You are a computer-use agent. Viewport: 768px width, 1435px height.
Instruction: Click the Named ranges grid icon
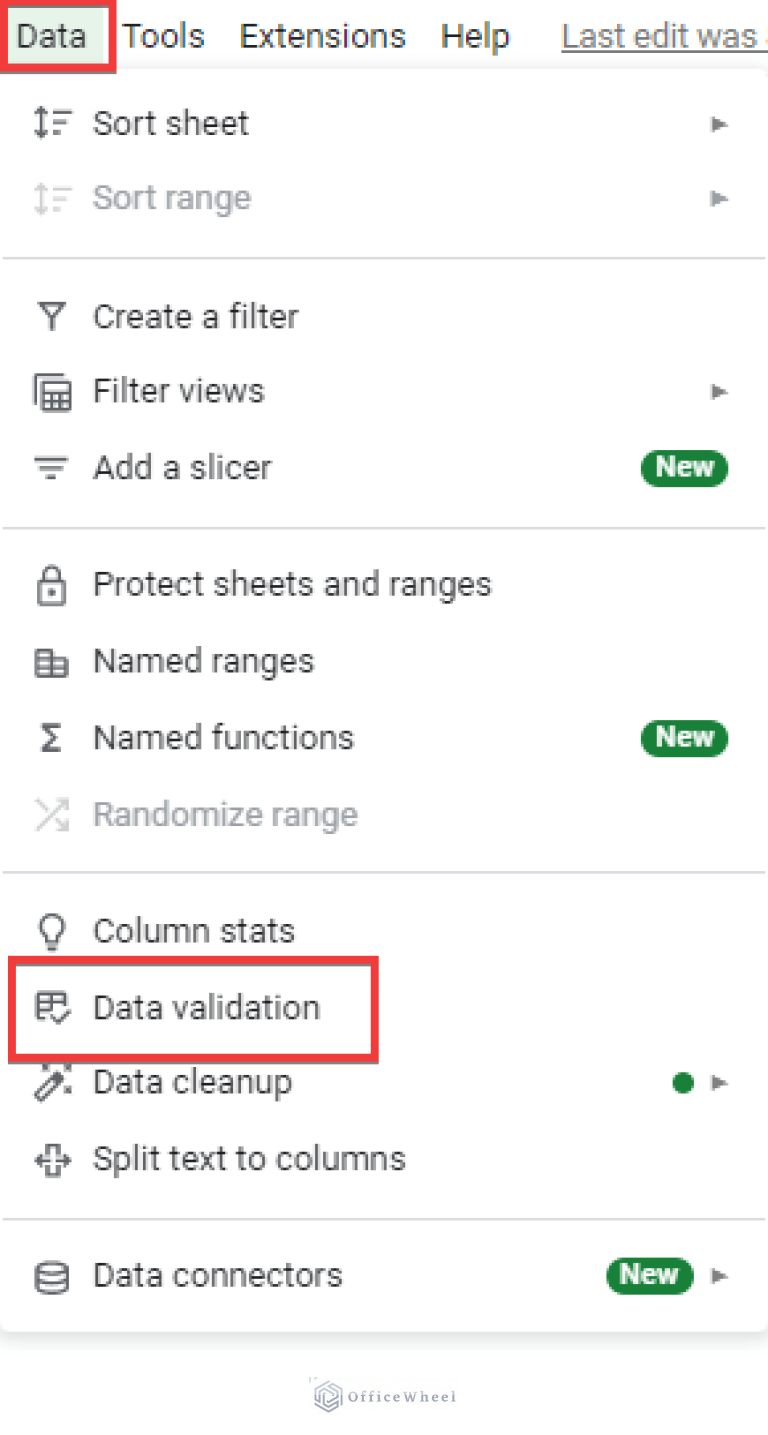pyautogui.click(x=51, y=662)
